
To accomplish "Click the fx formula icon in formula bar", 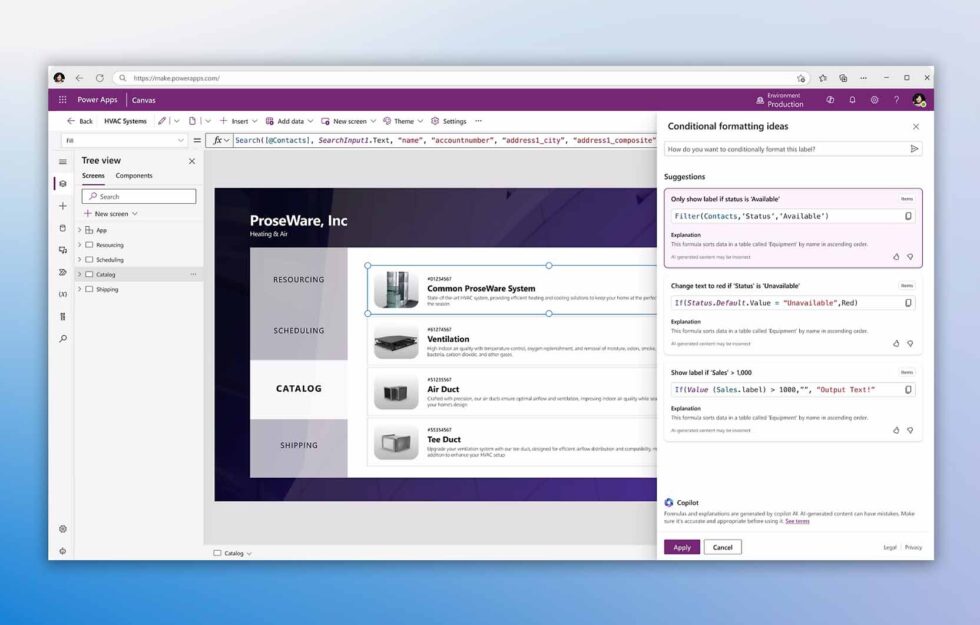I will point(220,140).
